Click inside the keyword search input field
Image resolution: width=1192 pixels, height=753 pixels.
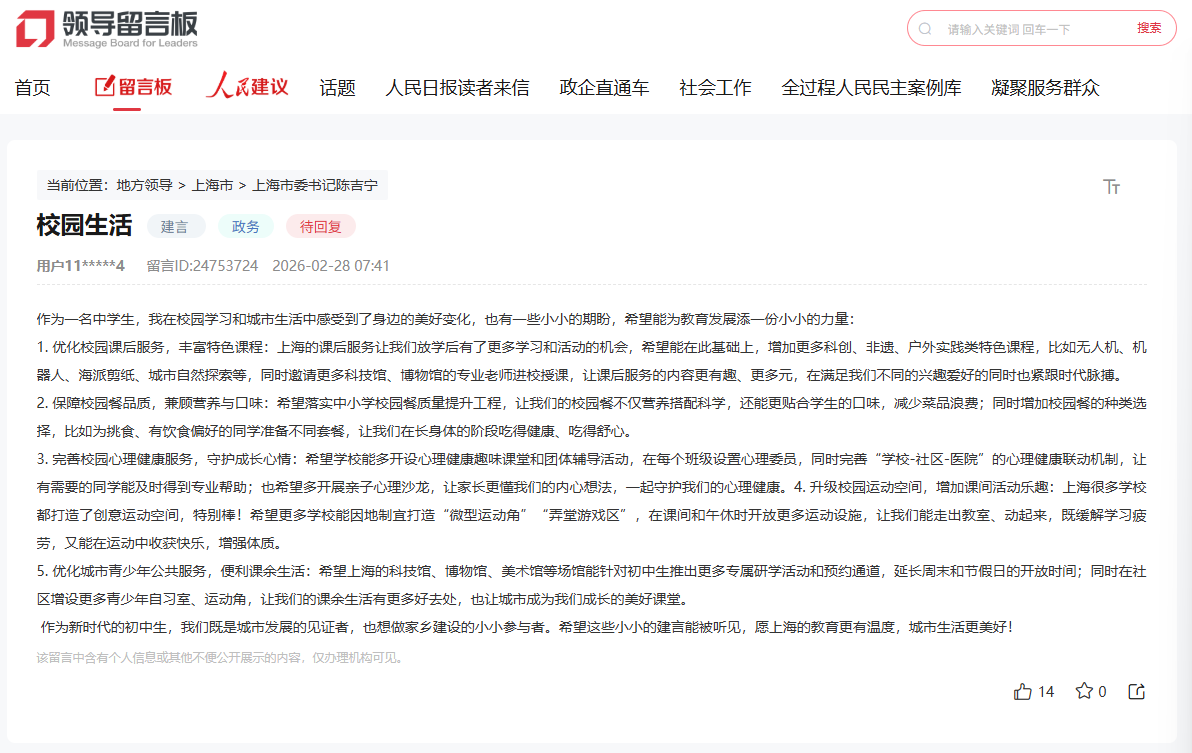1020,28
